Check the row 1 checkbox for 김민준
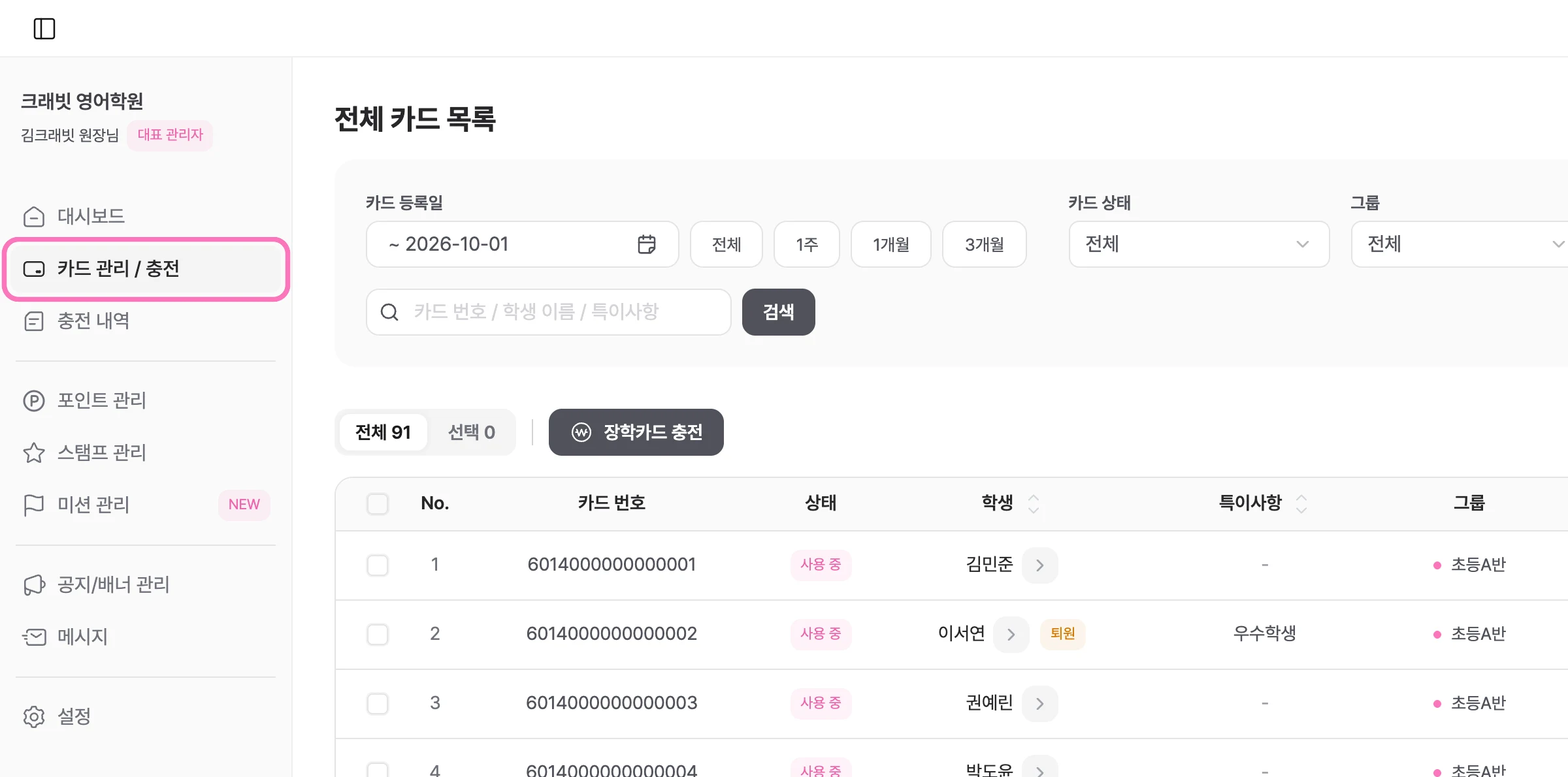1568x777 pixels. [x=378, y=565]
